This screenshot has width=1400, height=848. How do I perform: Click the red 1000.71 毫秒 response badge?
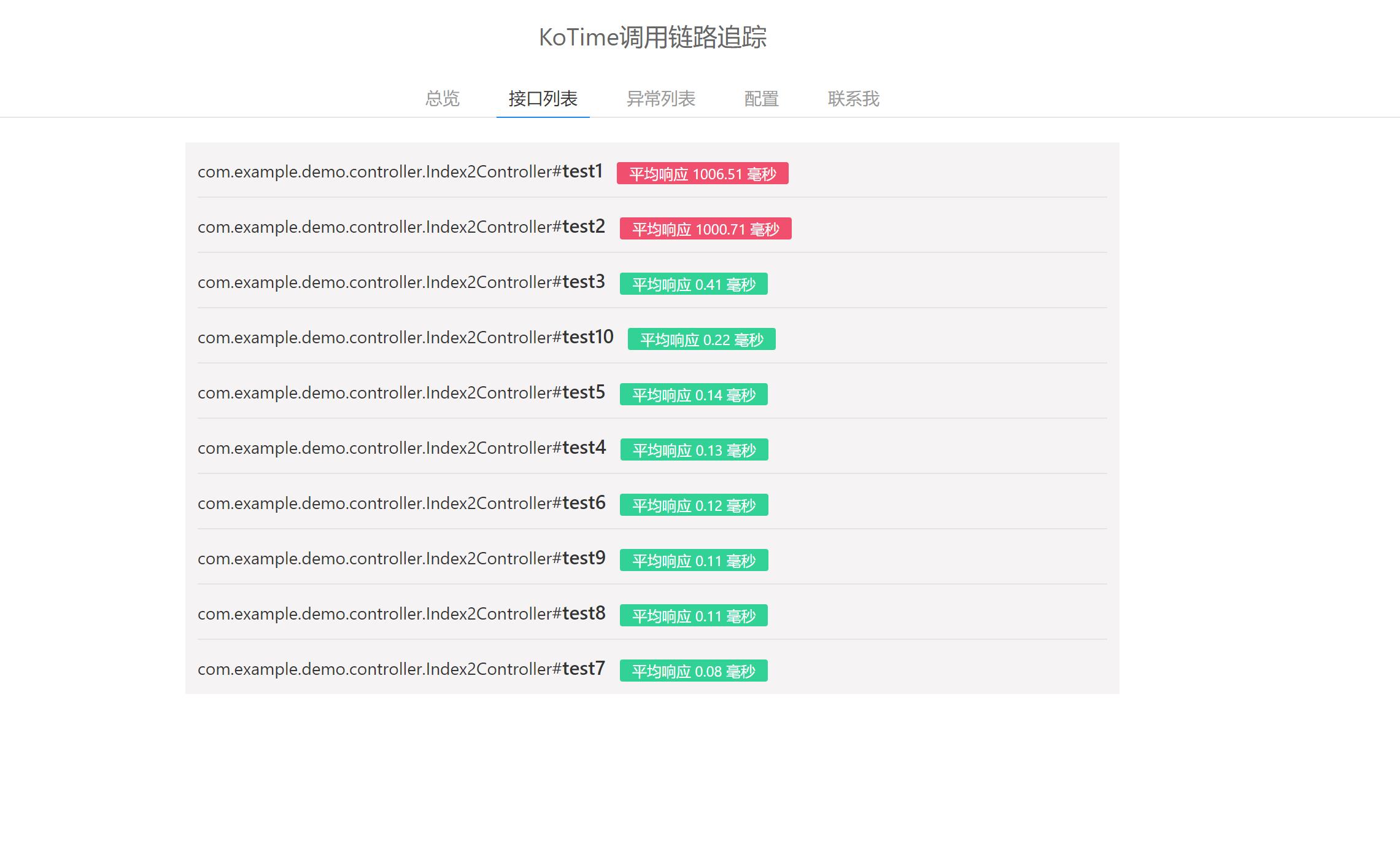coord(705,228)
